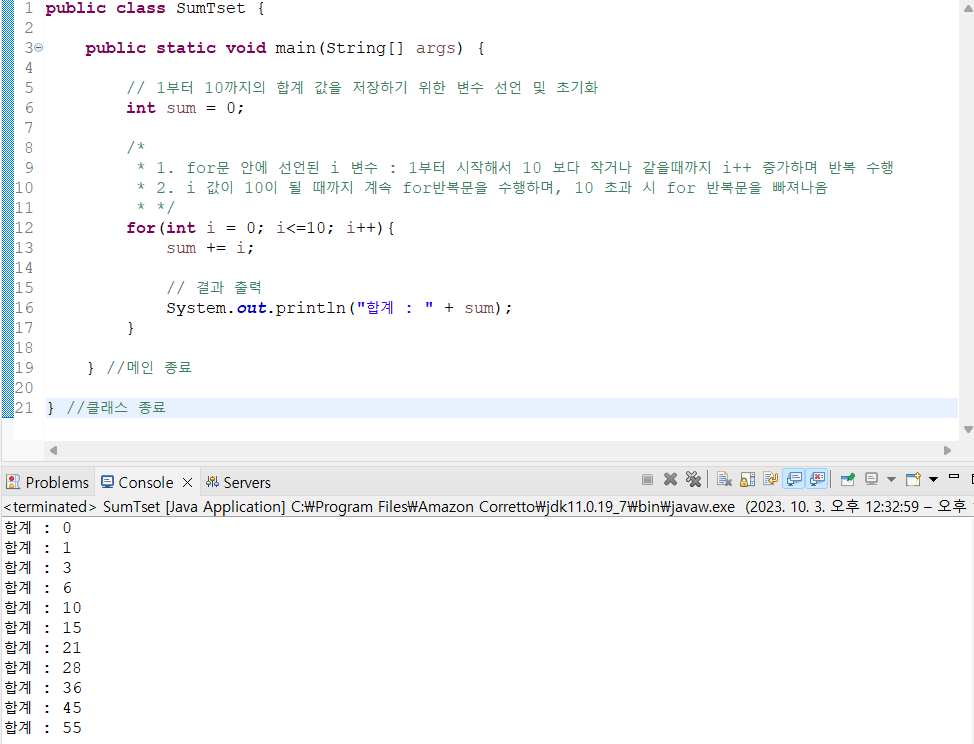Viewport: 974px width, 744px height.
Task: Click the console output line '합계 : 0'
Action: pos(38,528)
